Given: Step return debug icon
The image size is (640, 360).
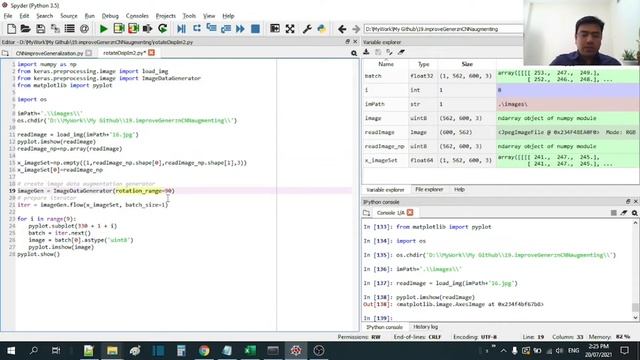Looking at the screenshot, I should pyautogui.click(x=226, y=29).
